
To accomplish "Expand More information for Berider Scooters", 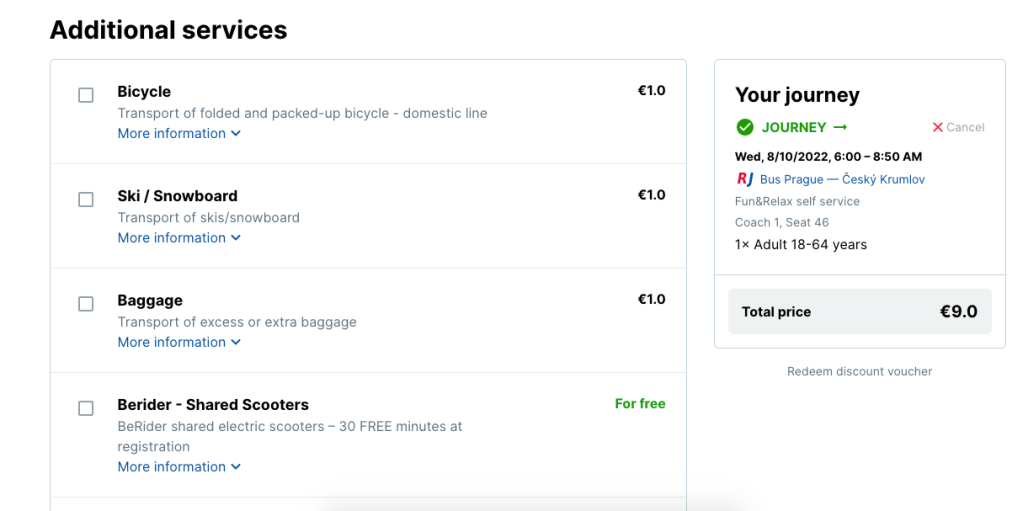I will point(179,466).
